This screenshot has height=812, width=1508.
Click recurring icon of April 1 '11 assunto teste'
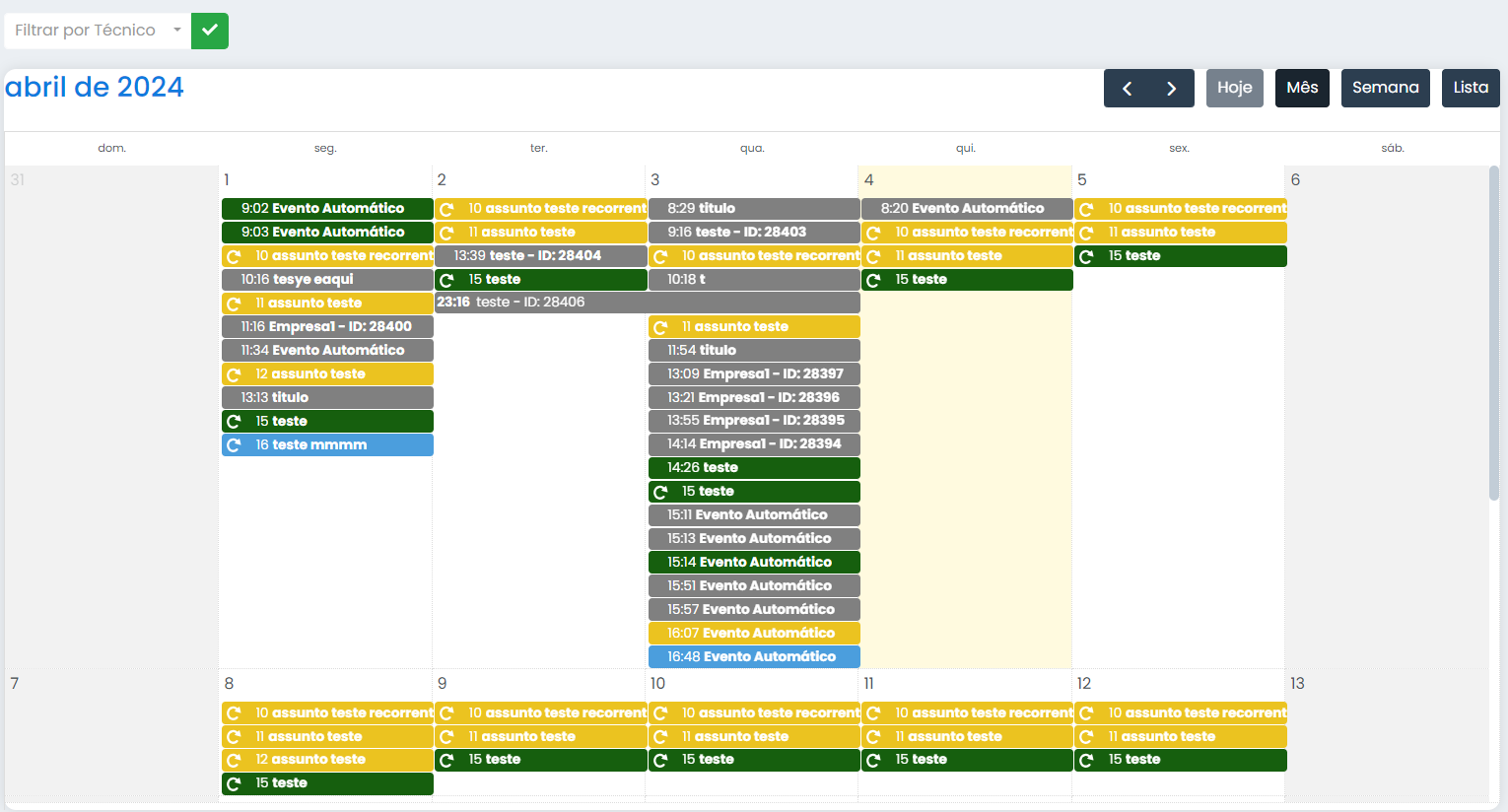point(234,304)
